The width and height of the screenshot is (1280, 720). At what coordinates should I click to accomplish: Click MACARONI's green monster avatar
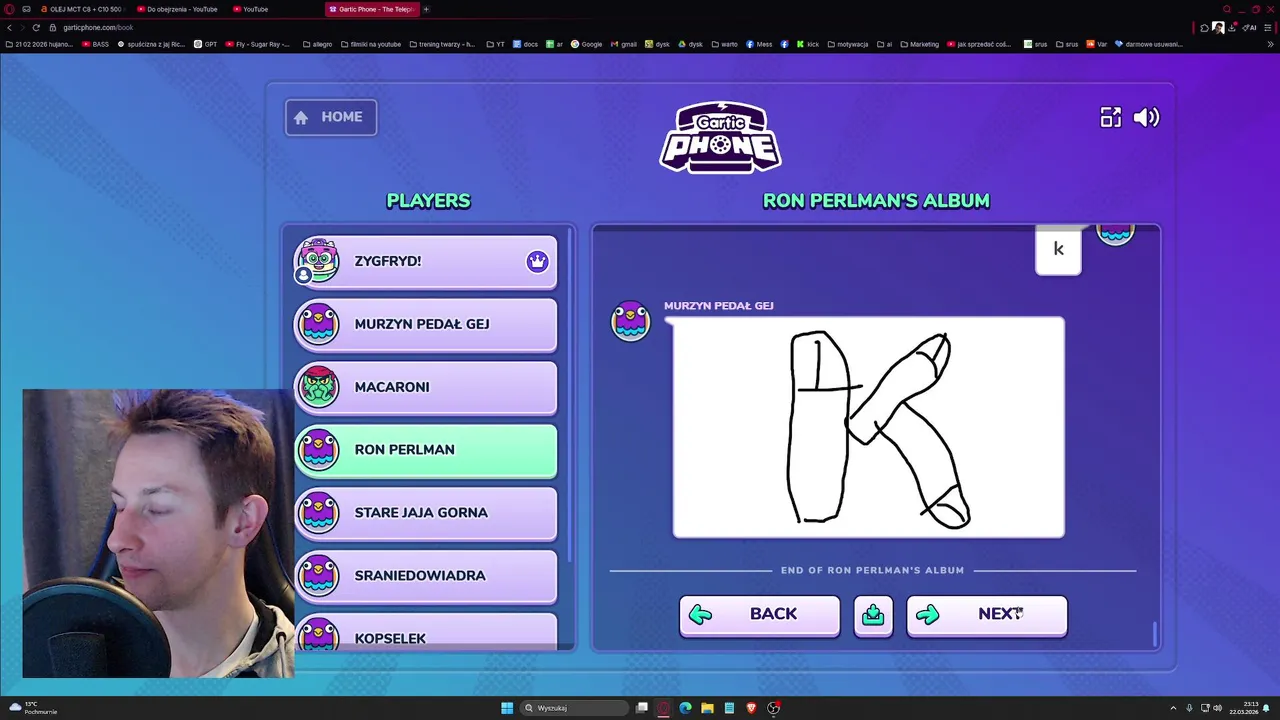point(318,387)
